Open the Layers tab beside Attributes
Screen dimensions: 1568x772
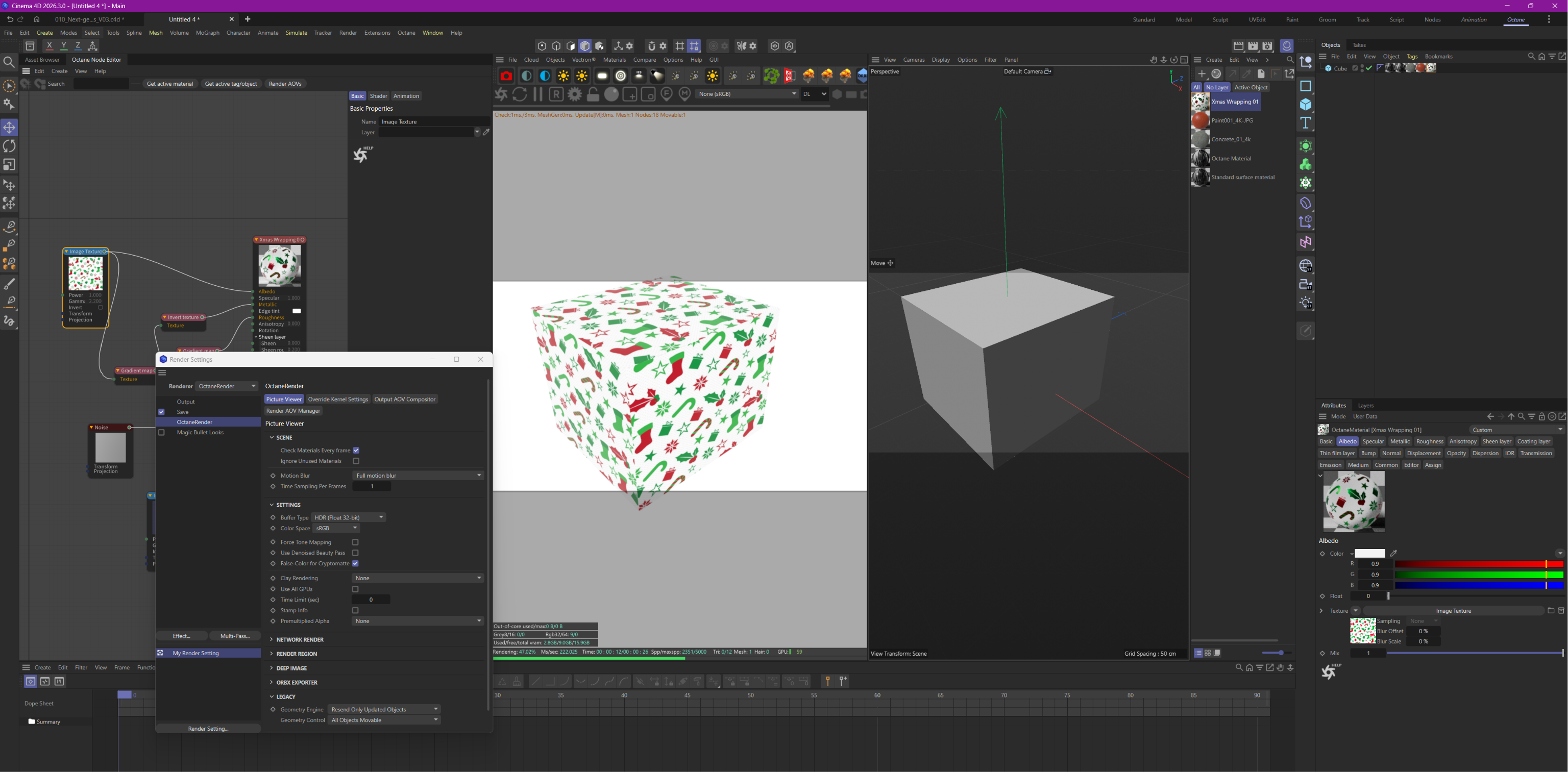coord(1365,406)
